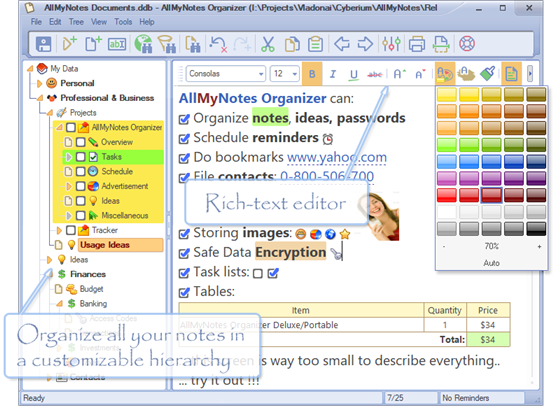Expand the Tracker tree node
The height and width of the screenshot is (414, 560).
(x=59, y=230)
